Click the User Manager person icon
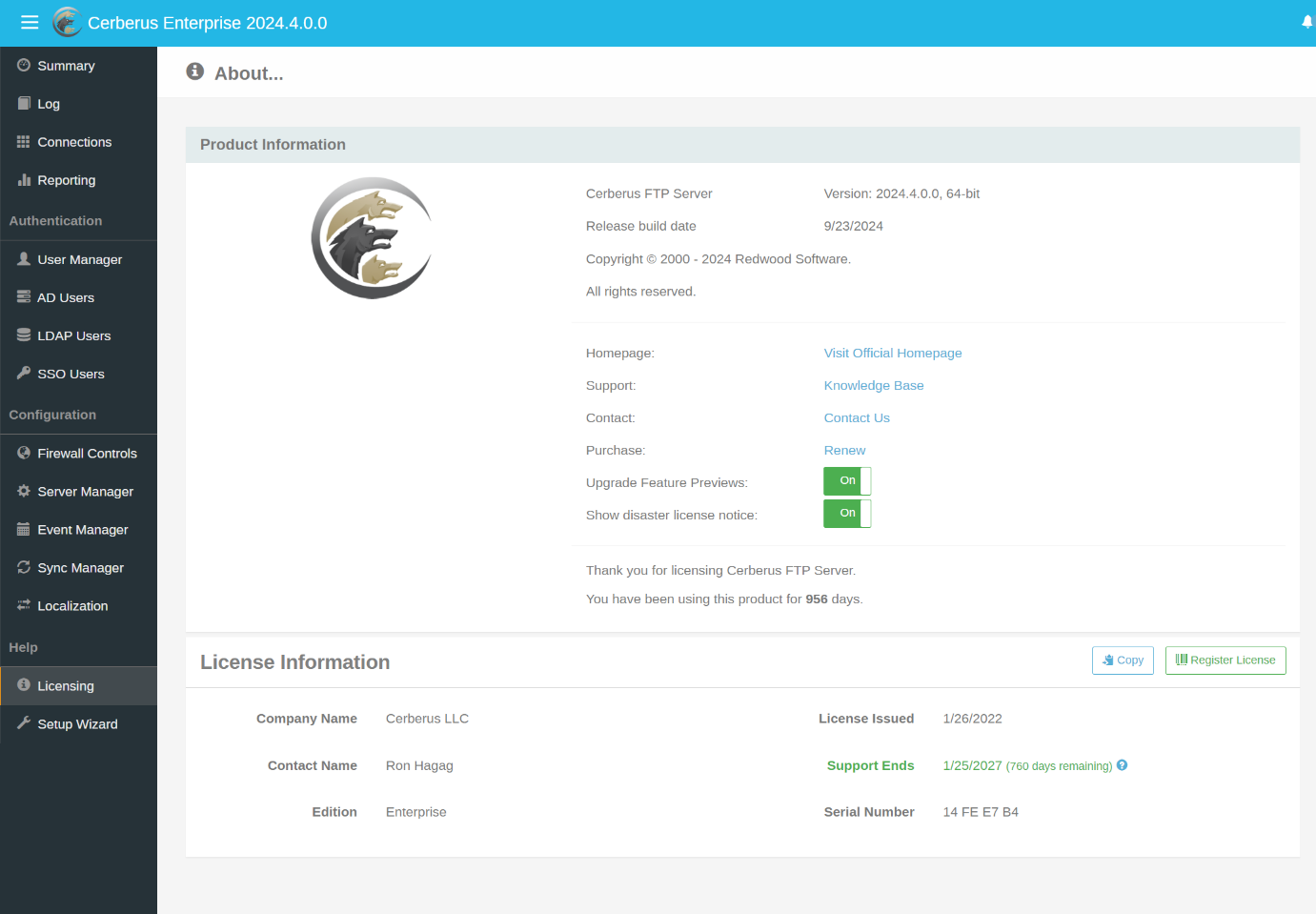This screenshot has height=914, width=1316. pos(24,258)
